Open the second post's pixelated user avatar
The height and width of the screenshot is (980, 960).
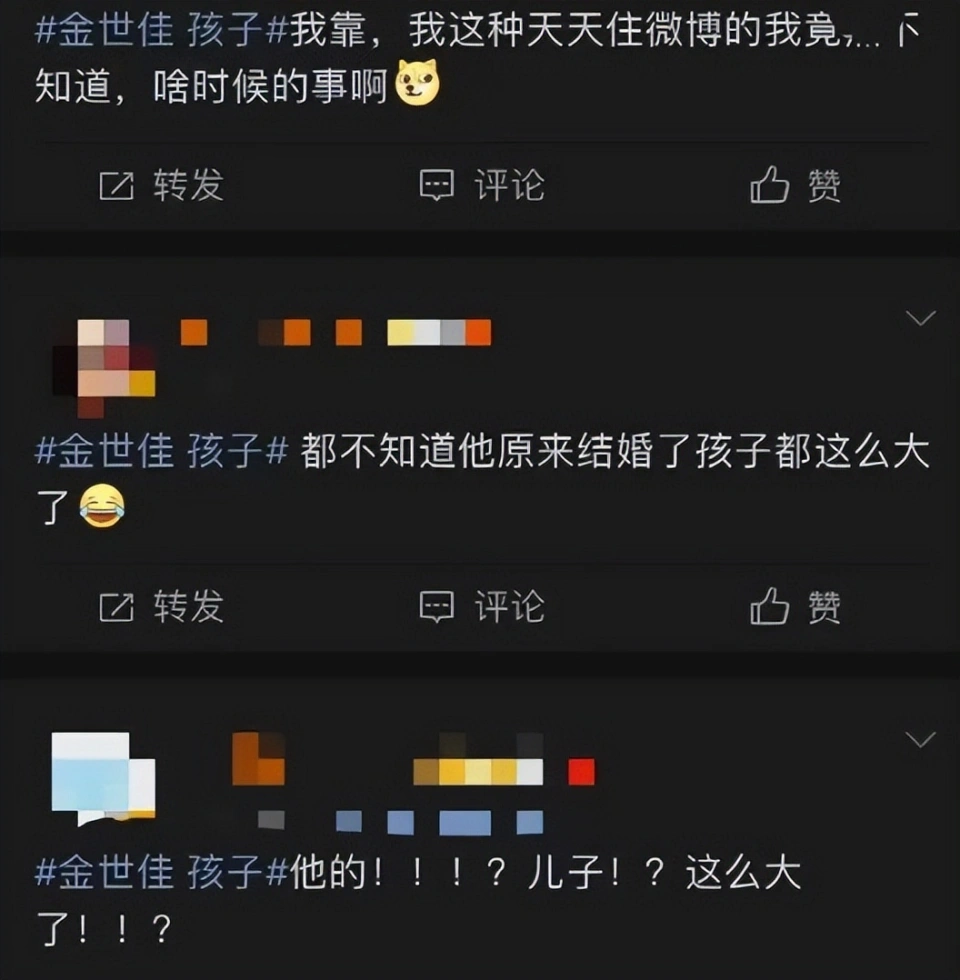(x=104, y=368)
